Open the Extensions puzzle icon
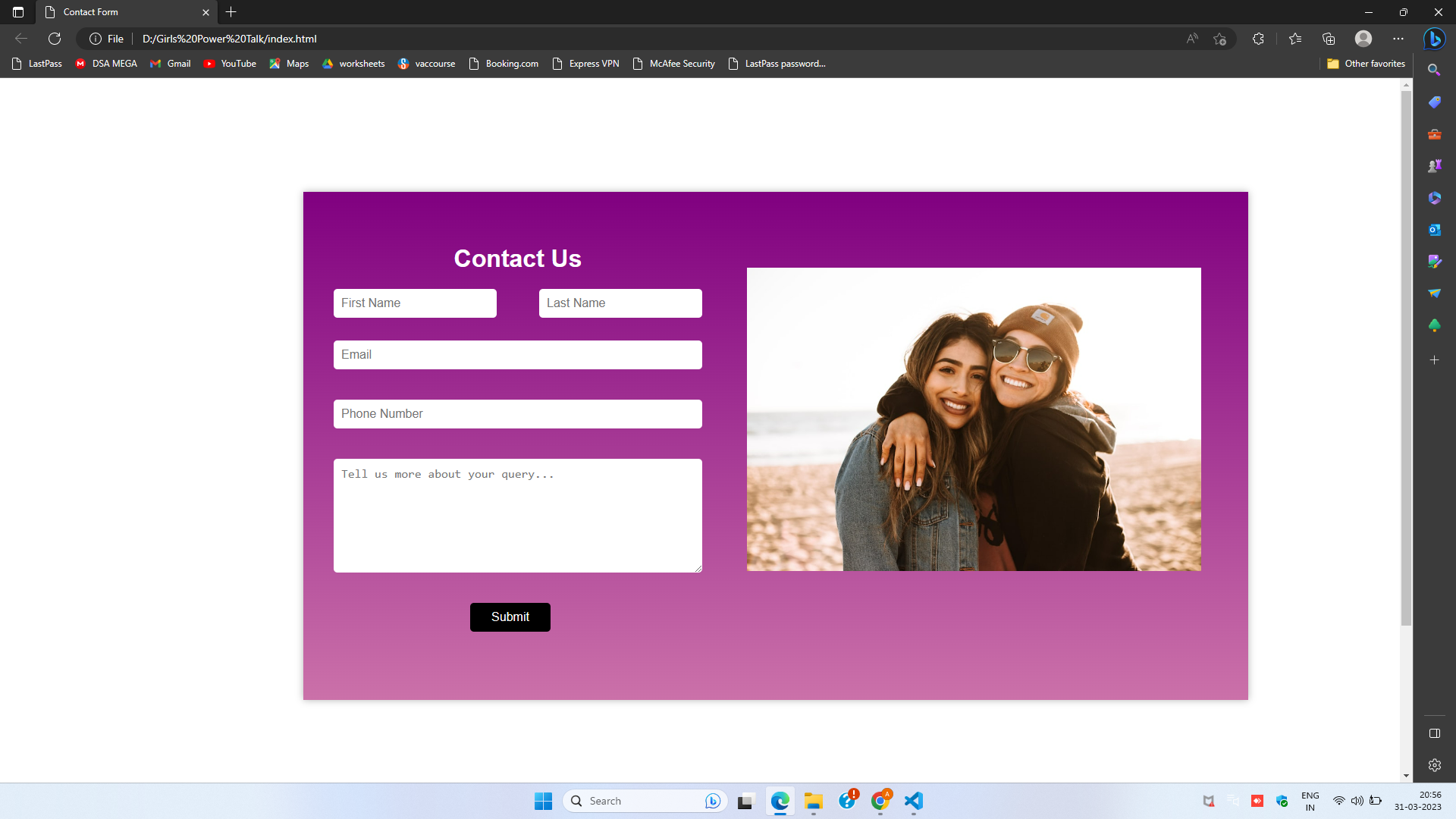 click(x=1258, y=39)
